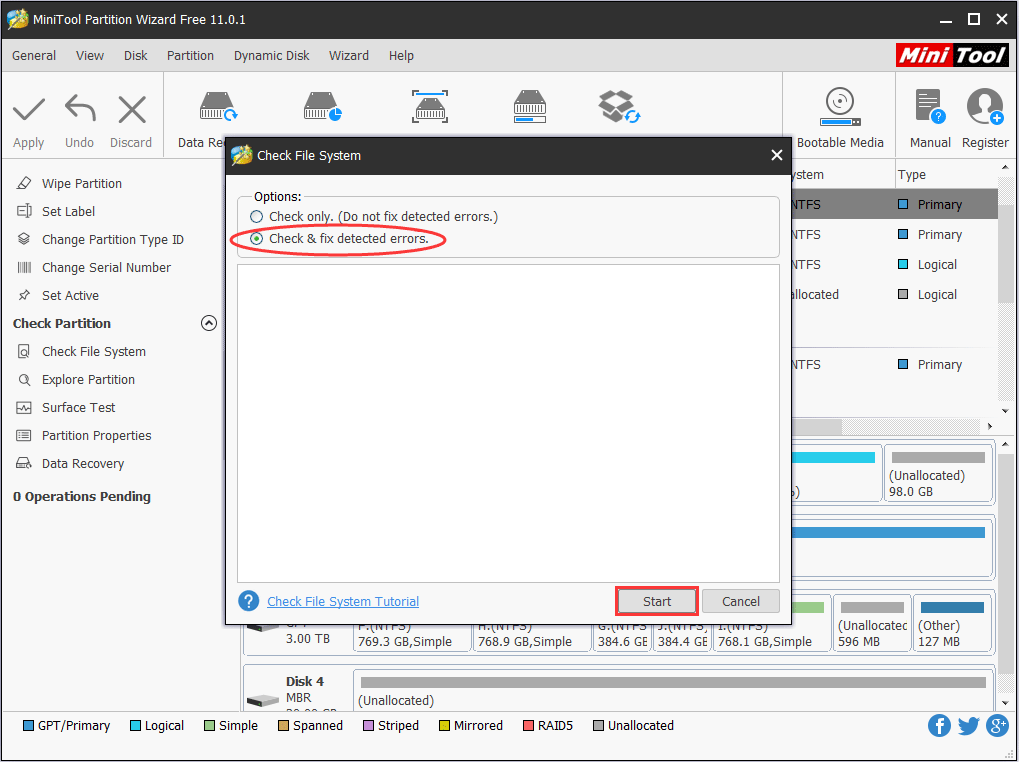Select the 127 MB Other partition block
The image size is (1019, 762).
952,623
